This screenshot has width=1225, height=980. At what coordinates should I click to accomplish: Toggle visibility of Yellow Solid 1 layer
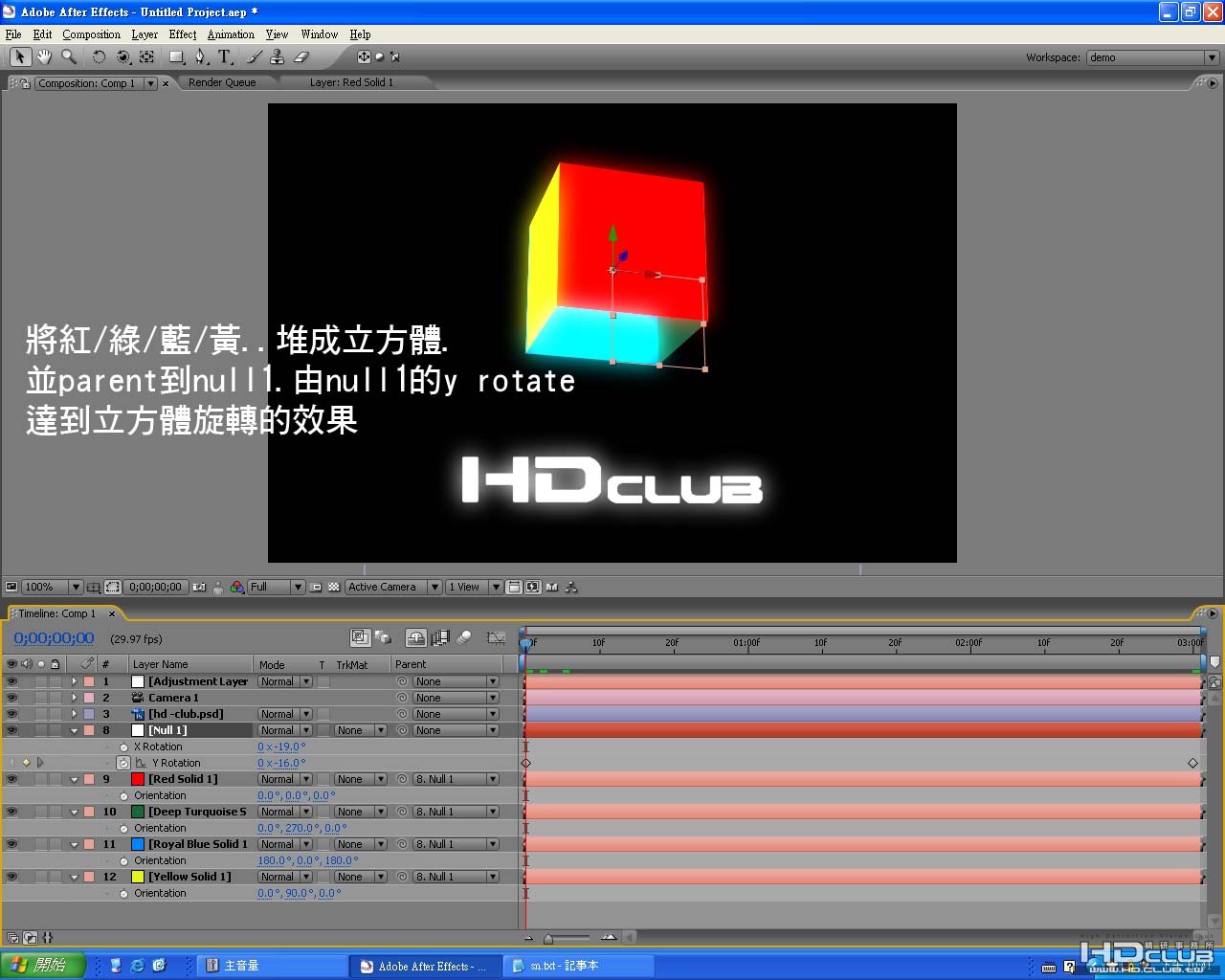click(x=11, y=877)
